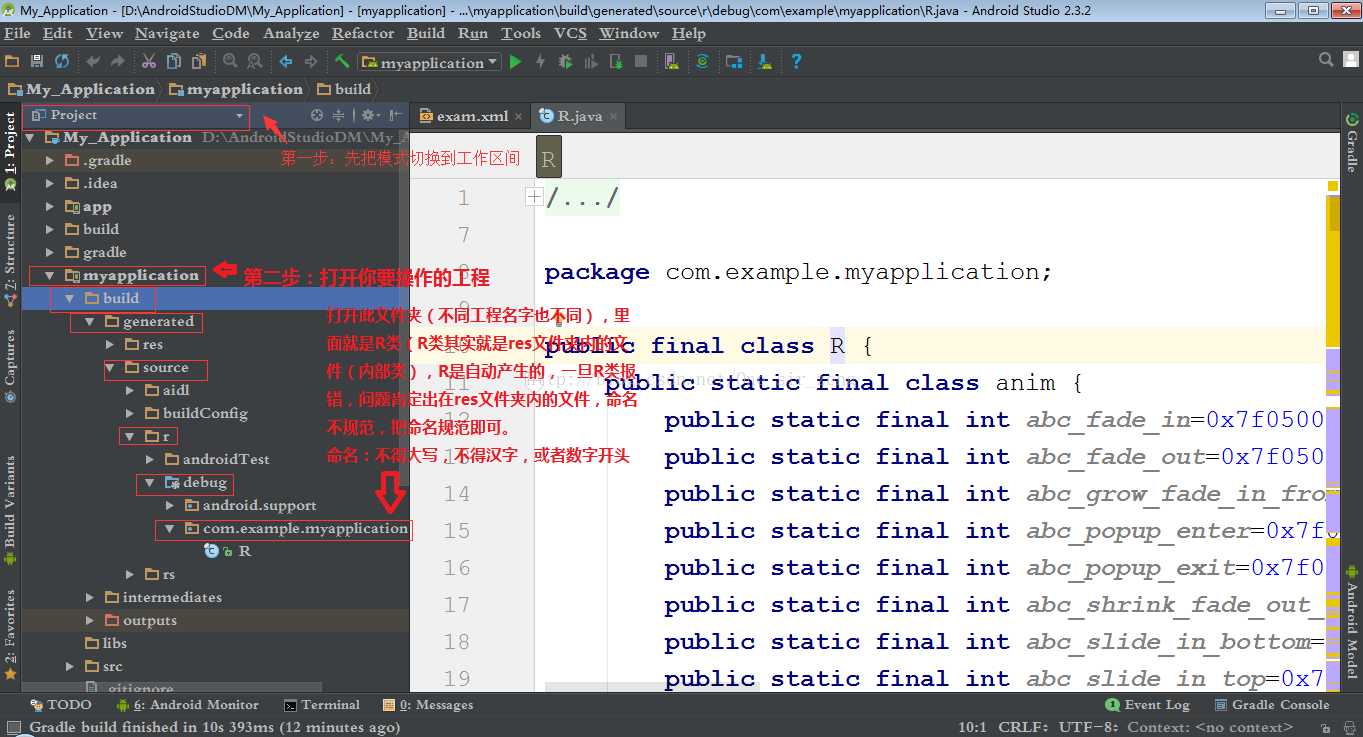Open Help with the question mark icon

pyautogui.click(x=796, y=62)
